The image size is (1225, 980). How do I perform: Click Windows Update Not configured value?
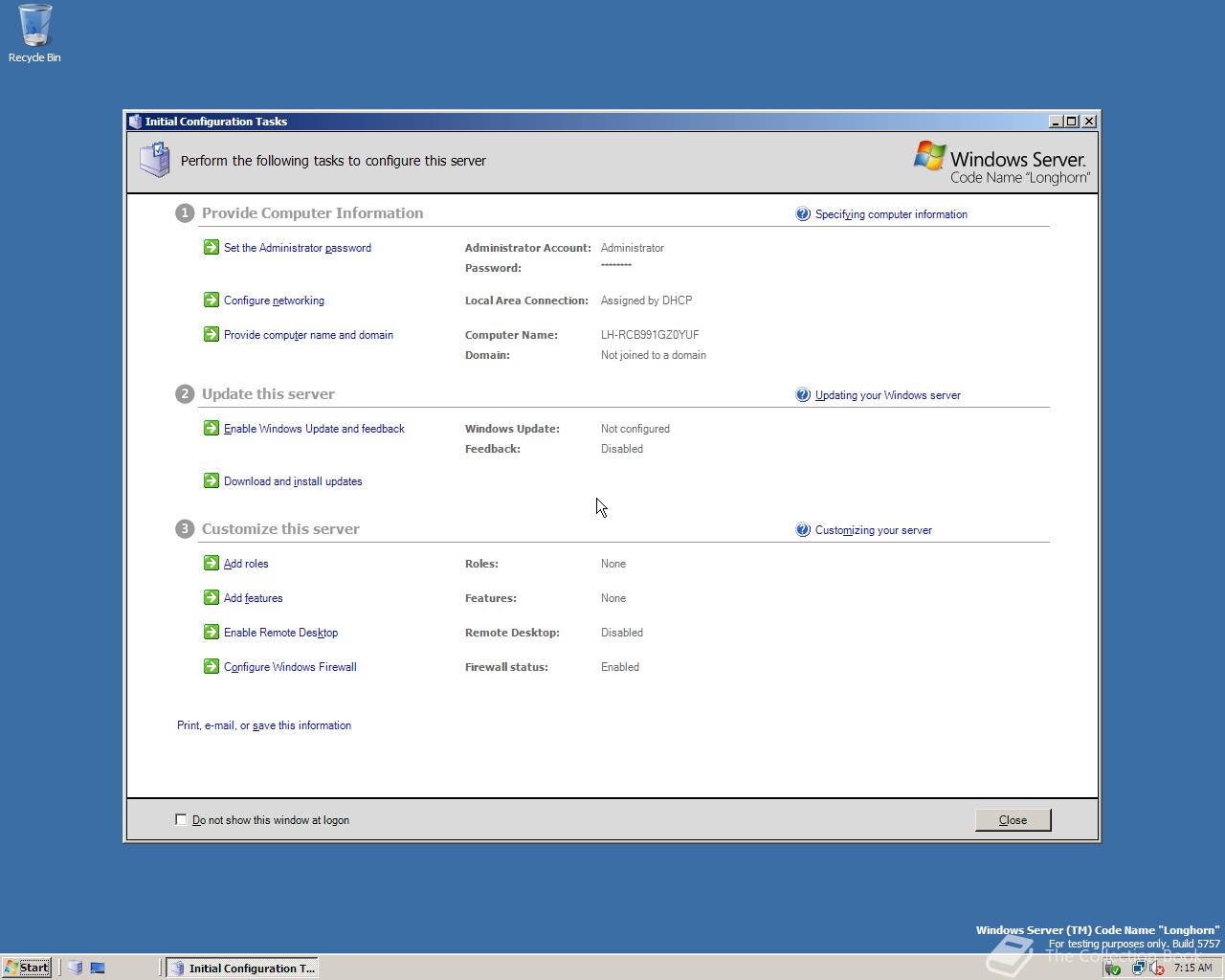[635, 429]
